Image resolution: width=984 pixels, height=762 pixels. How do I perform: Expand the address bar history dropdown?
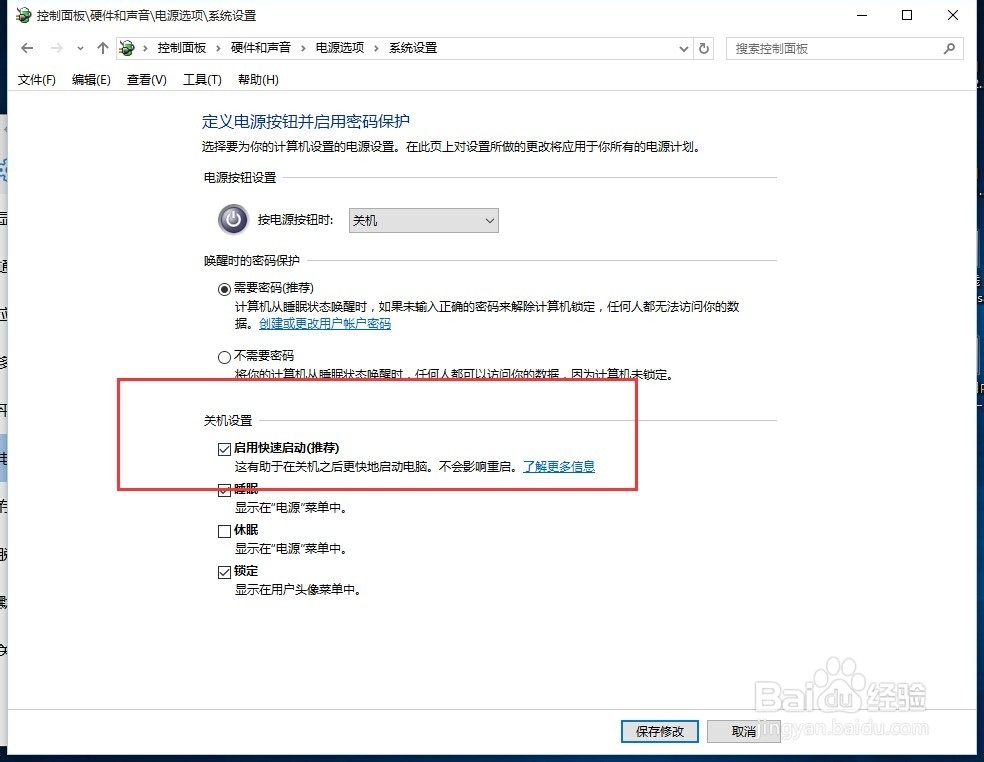(683, 47)
